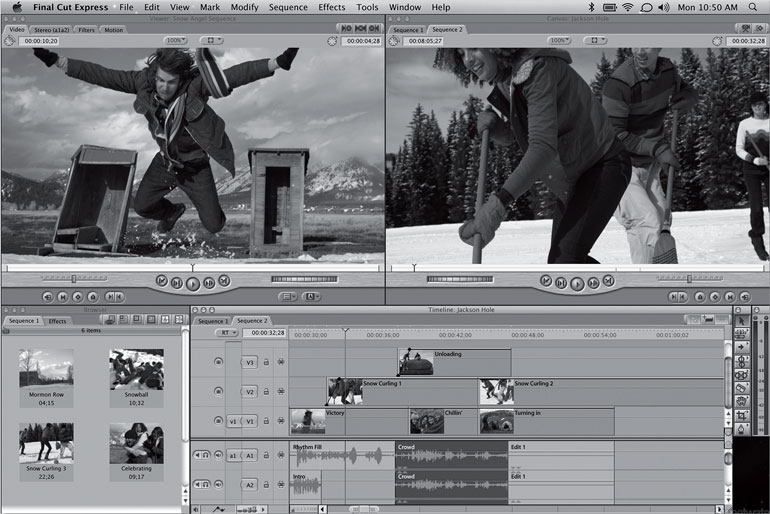This screenshot has width=770, height=514.
Task: Open the Sequence menu
Action: [288, 7]
